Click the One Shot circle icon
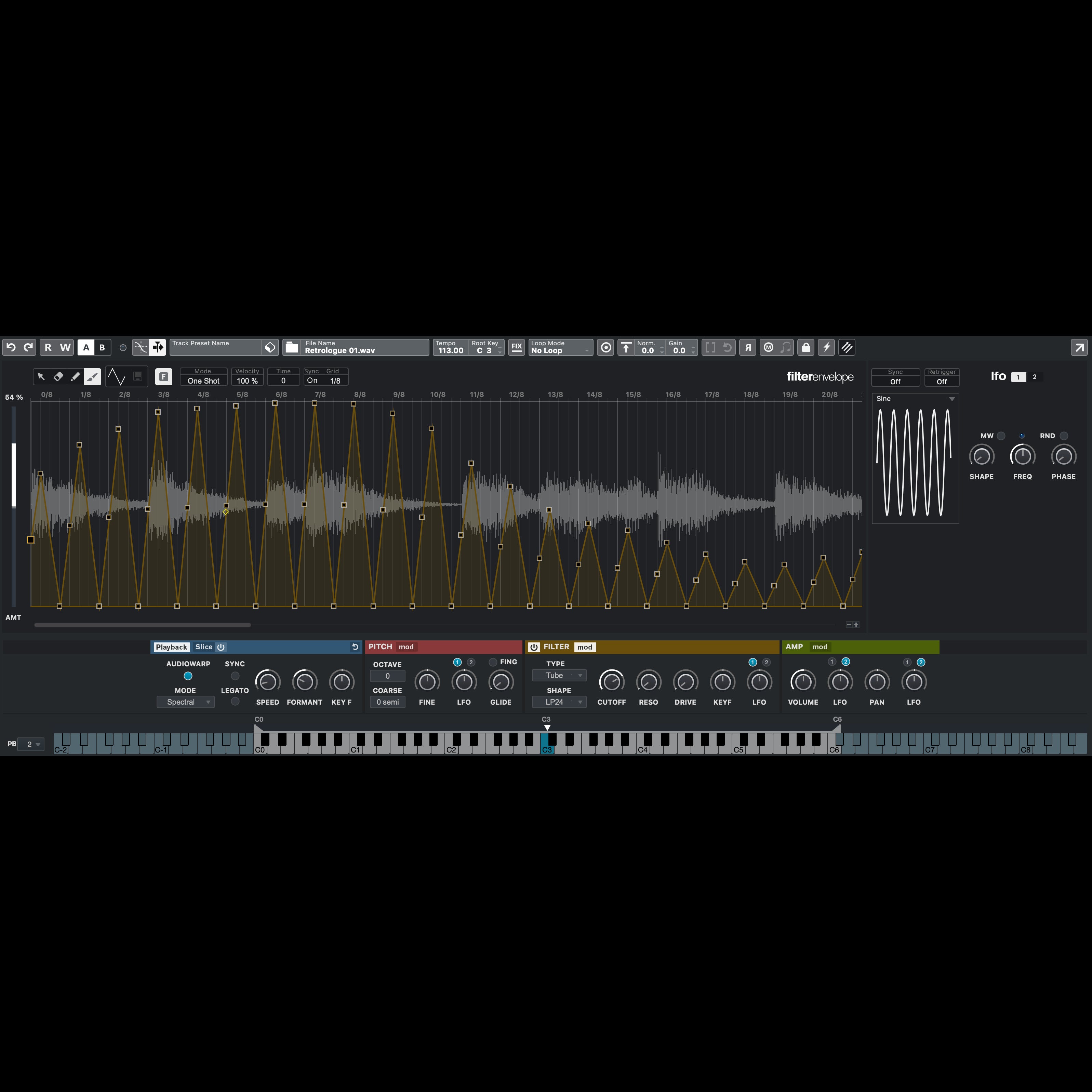Screen dimensions: 1092x1092 [605, 347]
